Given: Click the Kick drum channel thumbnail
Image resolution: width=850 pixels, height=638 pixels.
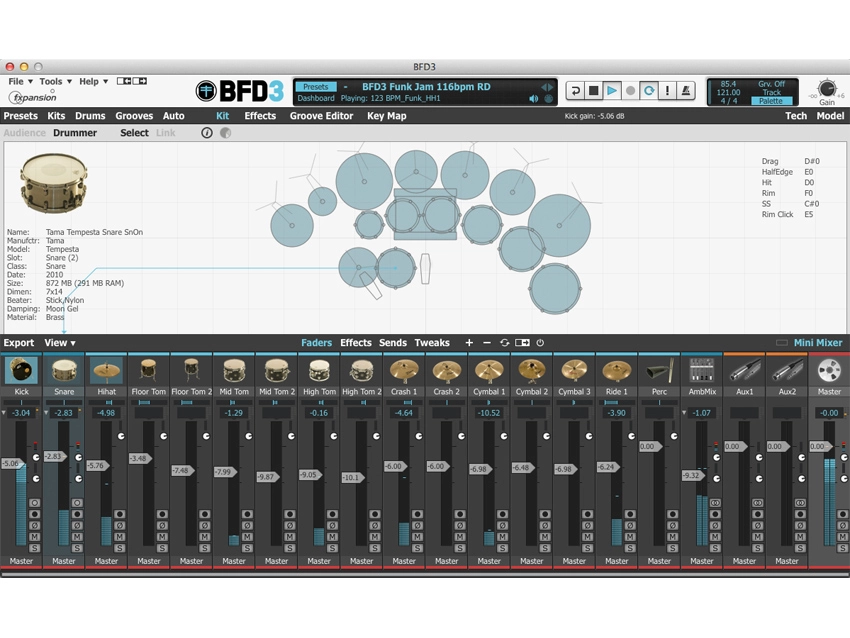Looking at the screenshot, I should click(x=21, y=371).
